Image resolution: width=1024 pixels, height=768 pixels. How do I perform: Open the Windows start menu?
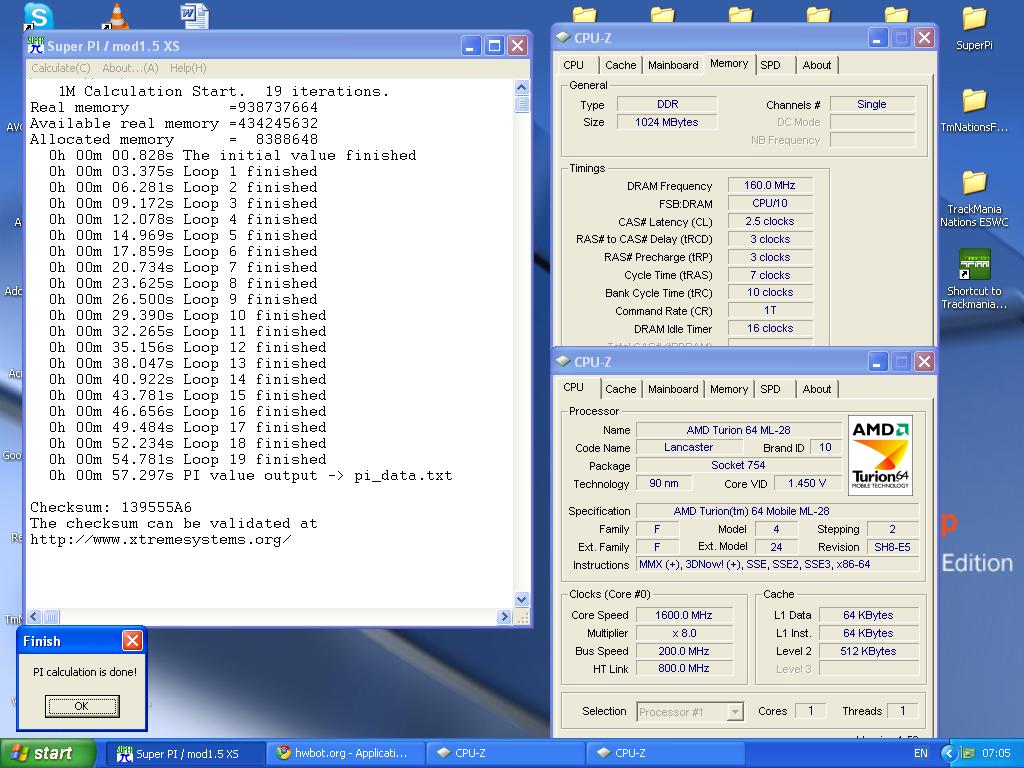pyautogui.click(x=46, y=753)
